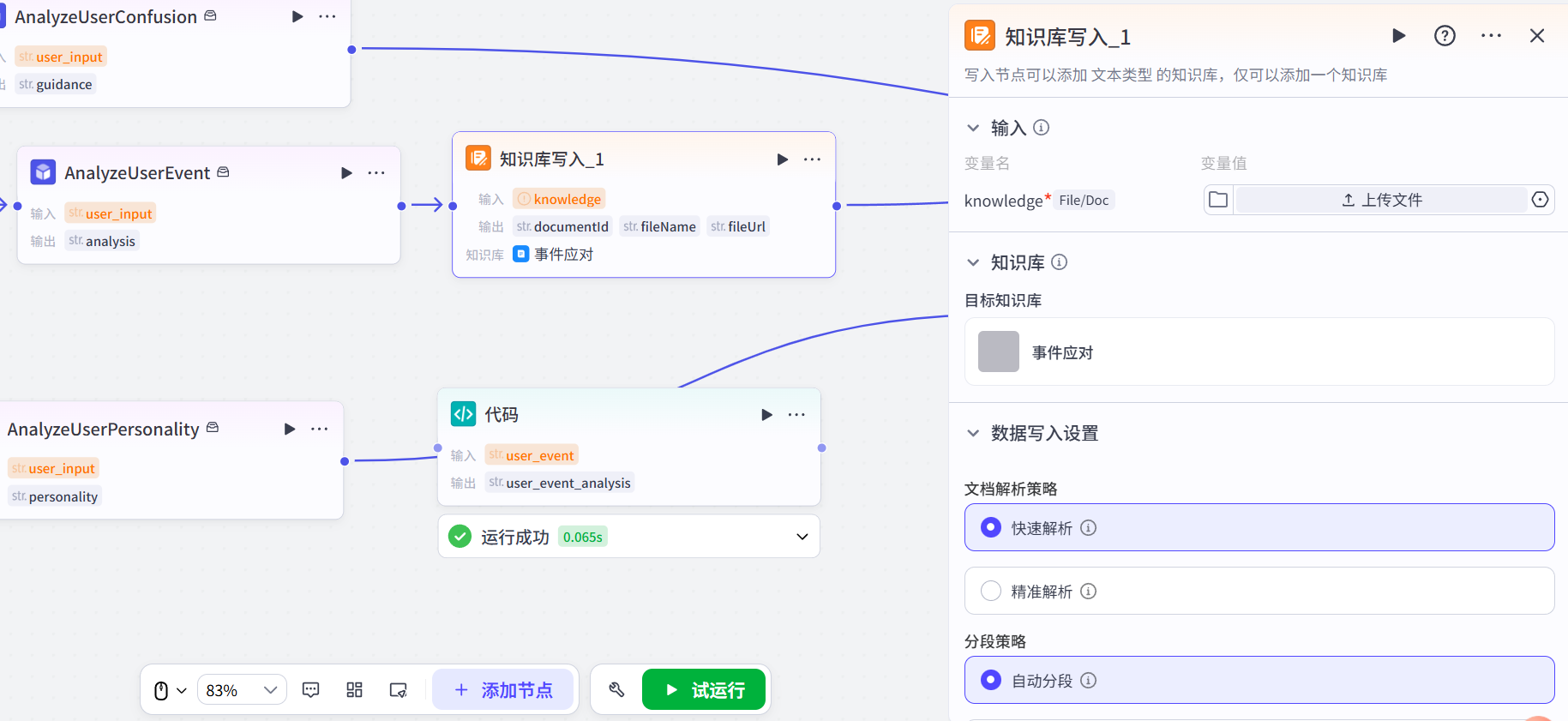Select the 精准解析 radio option
This screenshot has width=1568, height=721.
click(x=991, y=591)
